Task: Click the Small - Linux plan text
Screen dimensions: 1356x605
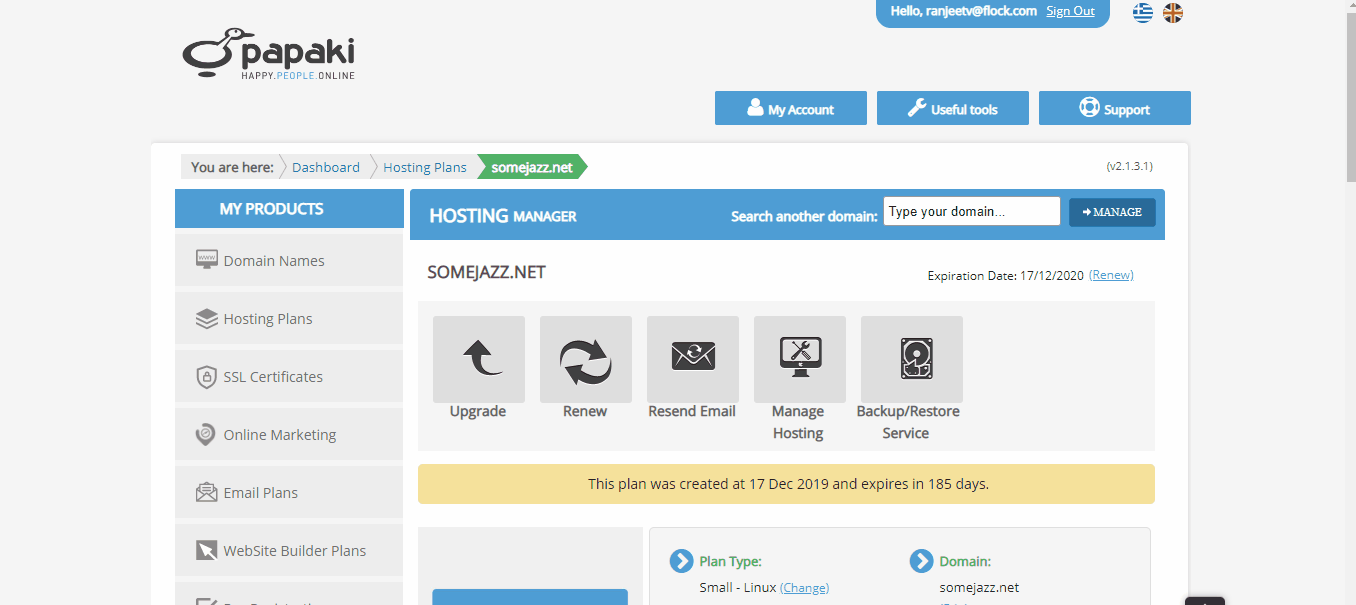Action: click(x=738, y=588)
